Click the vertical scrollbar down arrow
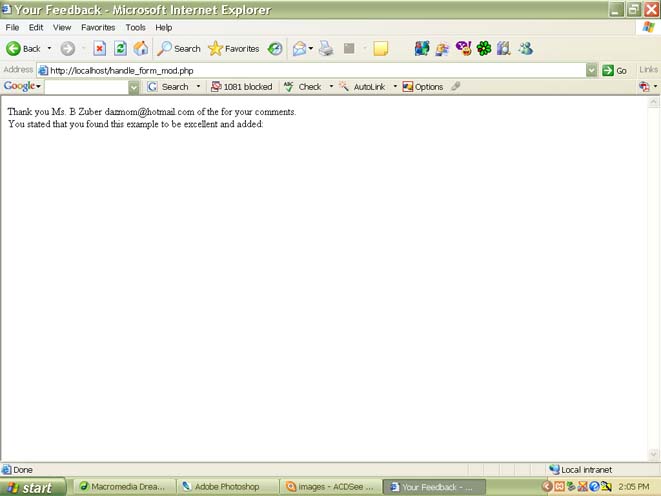Viewport: 661px width, 496px height. coord(653,454)
